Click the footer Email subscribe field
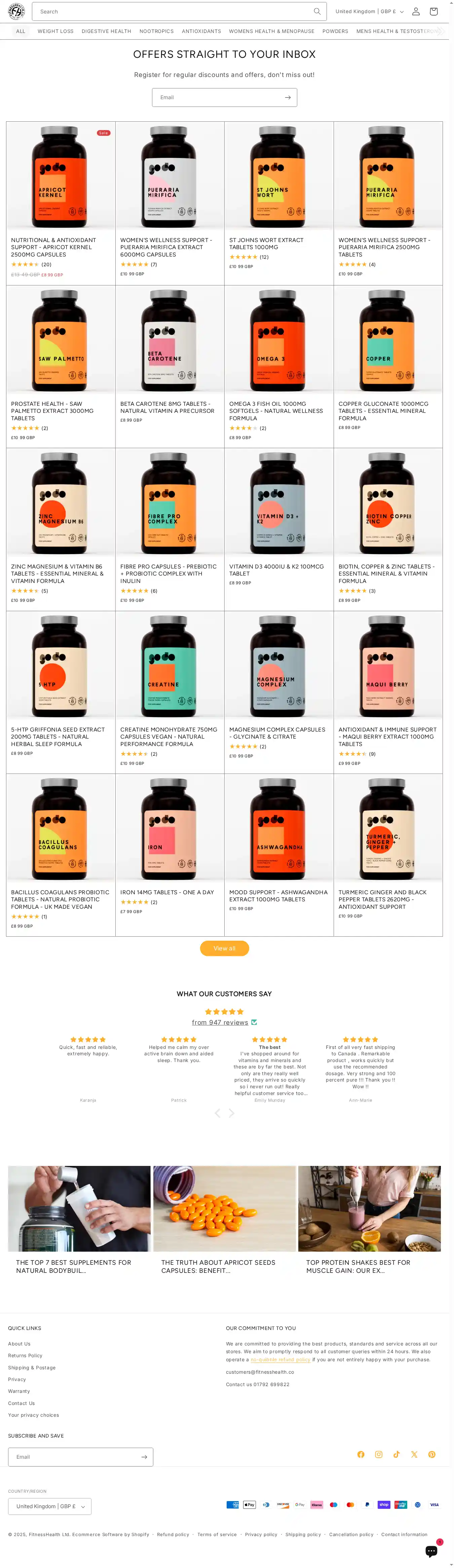Viewport: 454px width, 1568px height. (x=74, y=1457)
